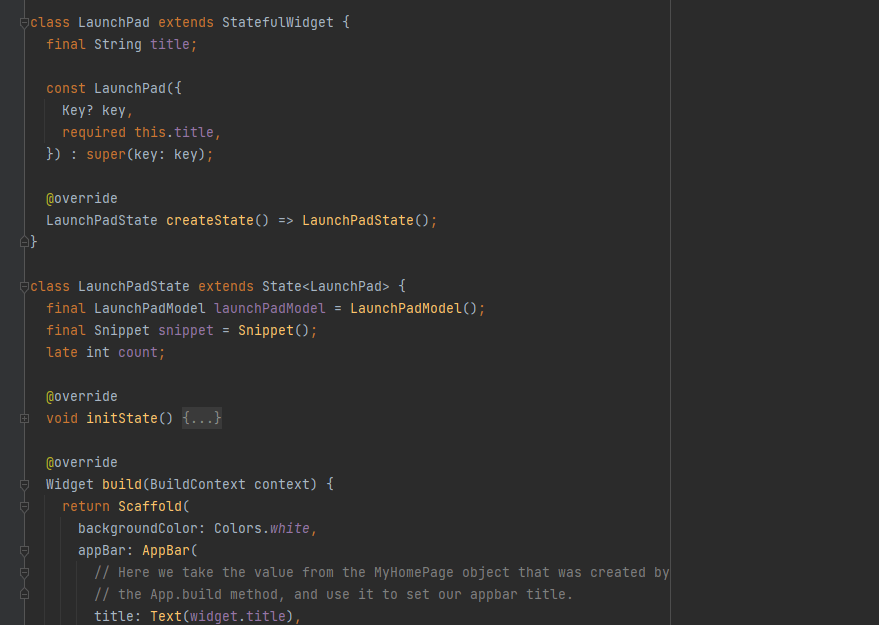This screenshot has height=625, width=879.
Task: Collapse the LaunchPadState class in gutter
Action: [x=24, y=286]
